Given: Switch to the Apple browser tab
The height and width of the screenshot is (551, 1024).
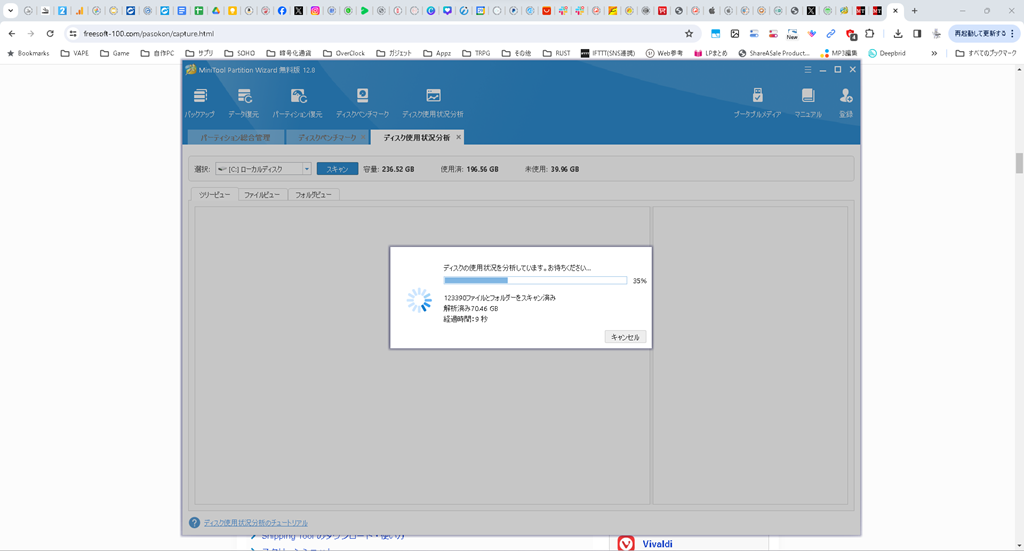Looking at the screenshot, I should 712,10.
